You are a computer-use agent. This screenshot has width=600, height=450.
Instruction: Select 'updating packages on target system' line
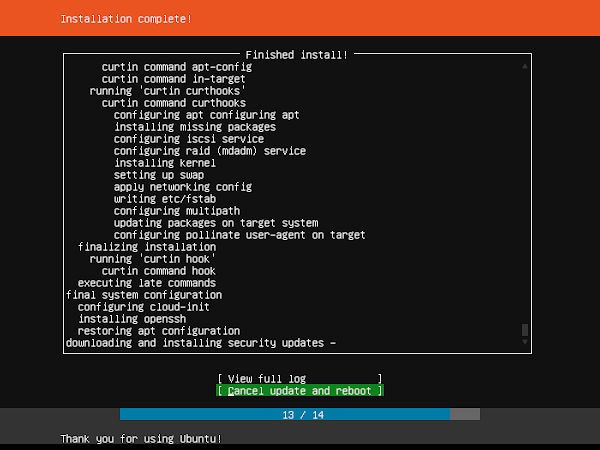coord(216,223)
